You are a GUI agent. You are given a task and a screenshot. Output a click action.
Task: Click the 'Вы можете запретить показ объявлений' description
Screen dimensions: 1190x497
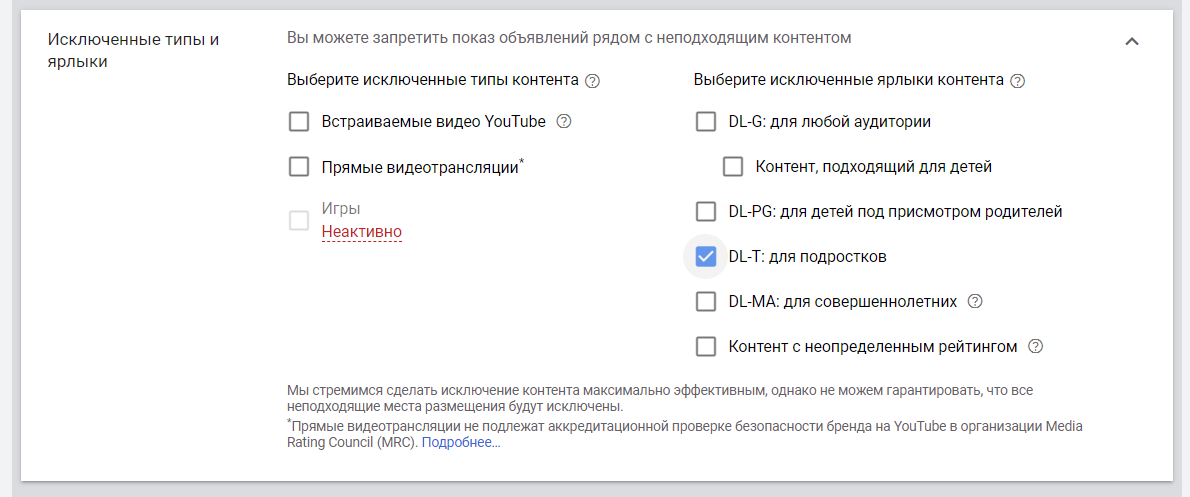[568, 38]
